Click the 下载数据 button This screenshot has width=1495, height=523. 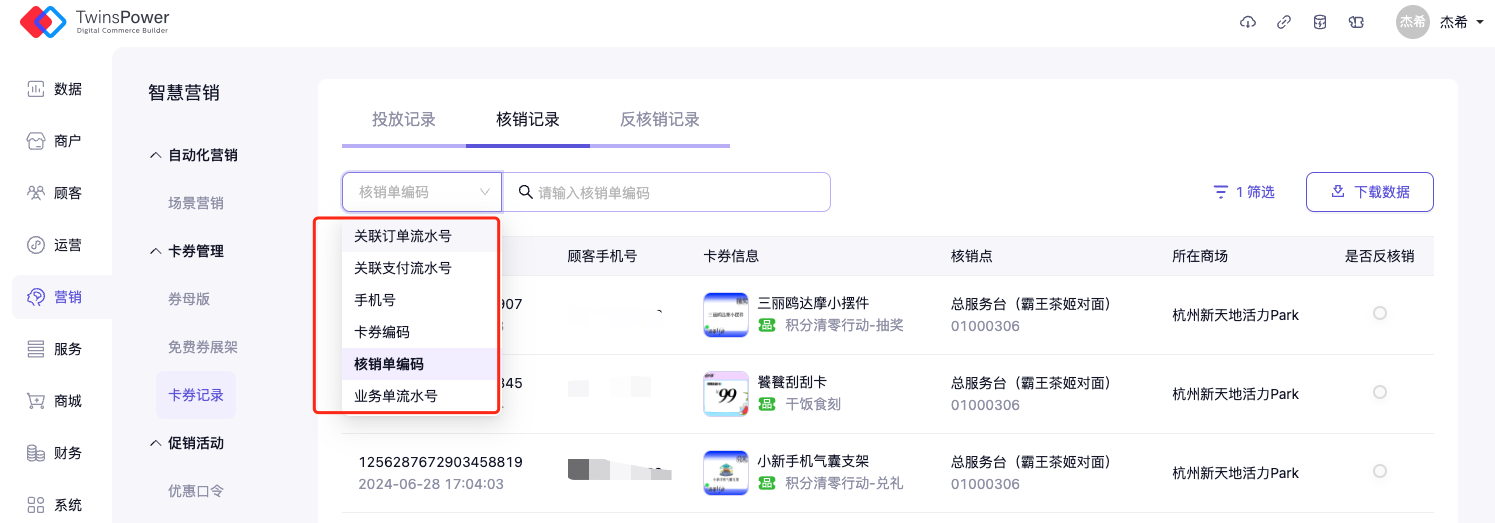coord(1369,192)
